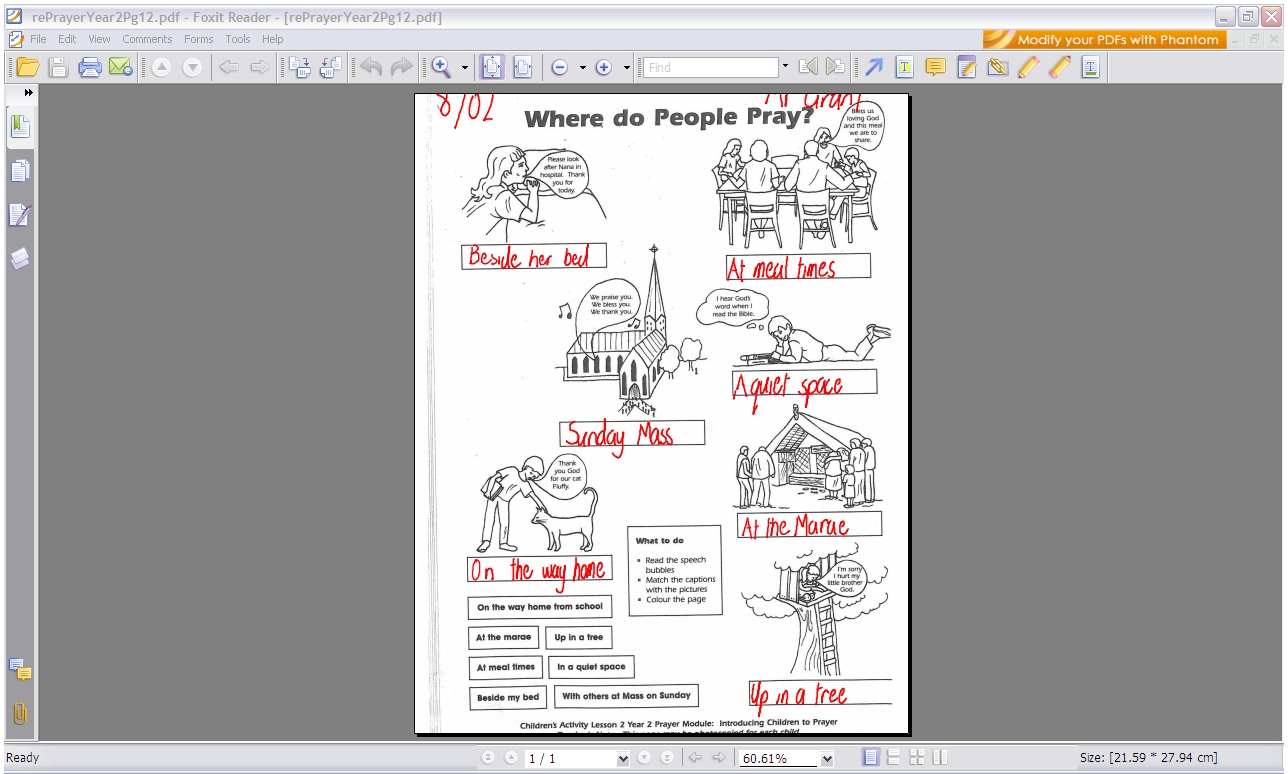
Task: Open the Comments panel near the sidebar bottom
Action: pos(20,669)
